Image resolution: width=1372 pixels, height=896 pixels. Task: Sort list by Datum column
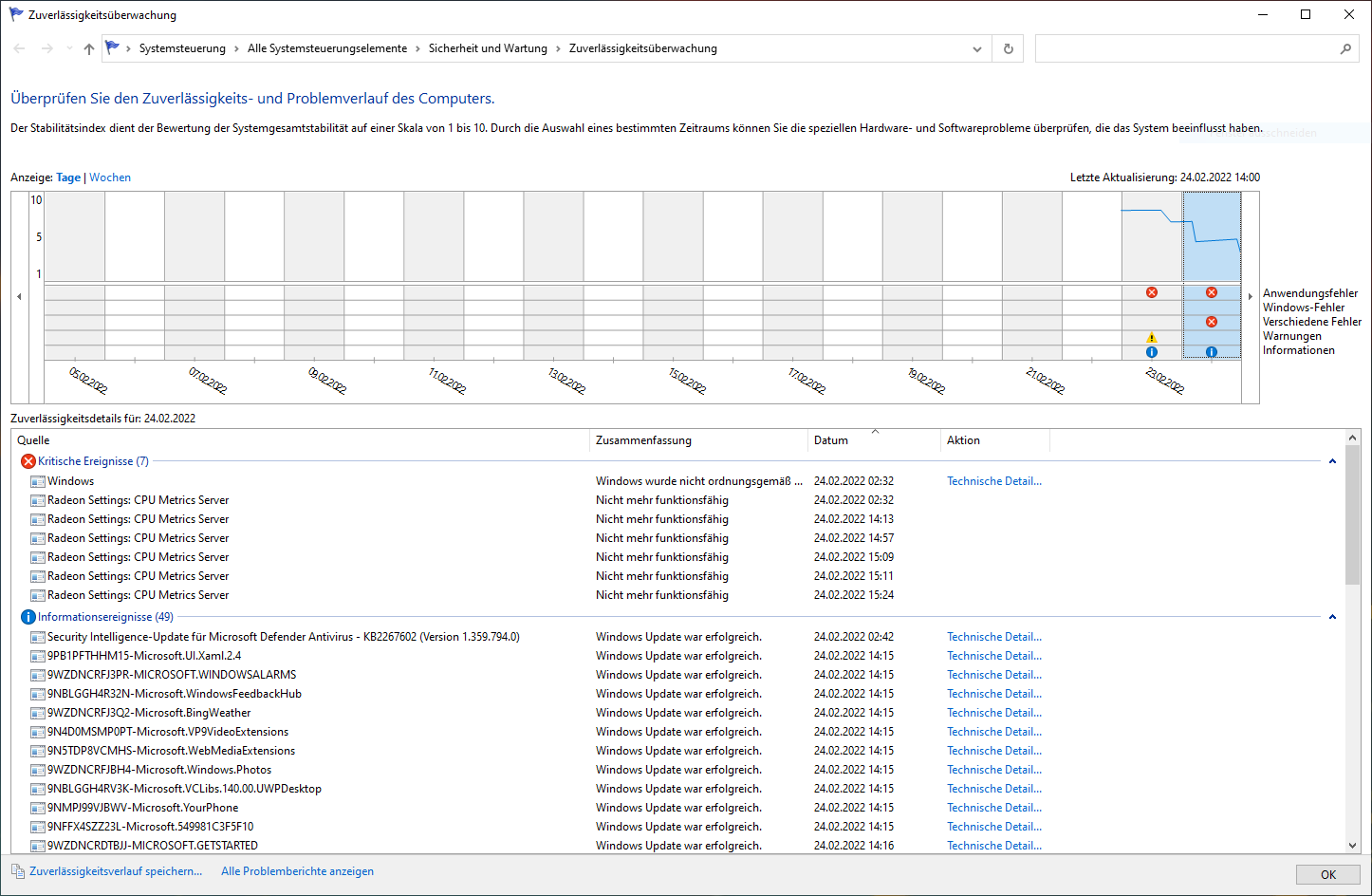[x=875, y=440]
